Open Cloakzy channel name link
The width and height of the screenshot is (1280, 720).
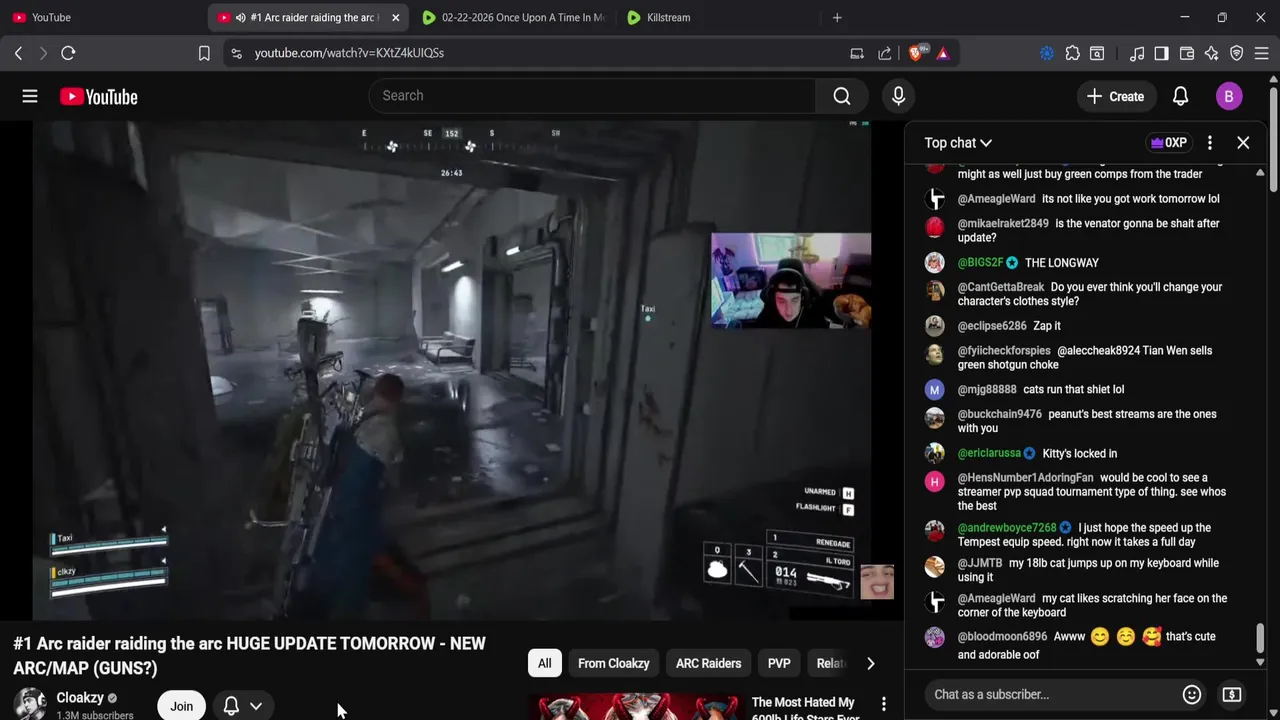[x=80, y=698]
